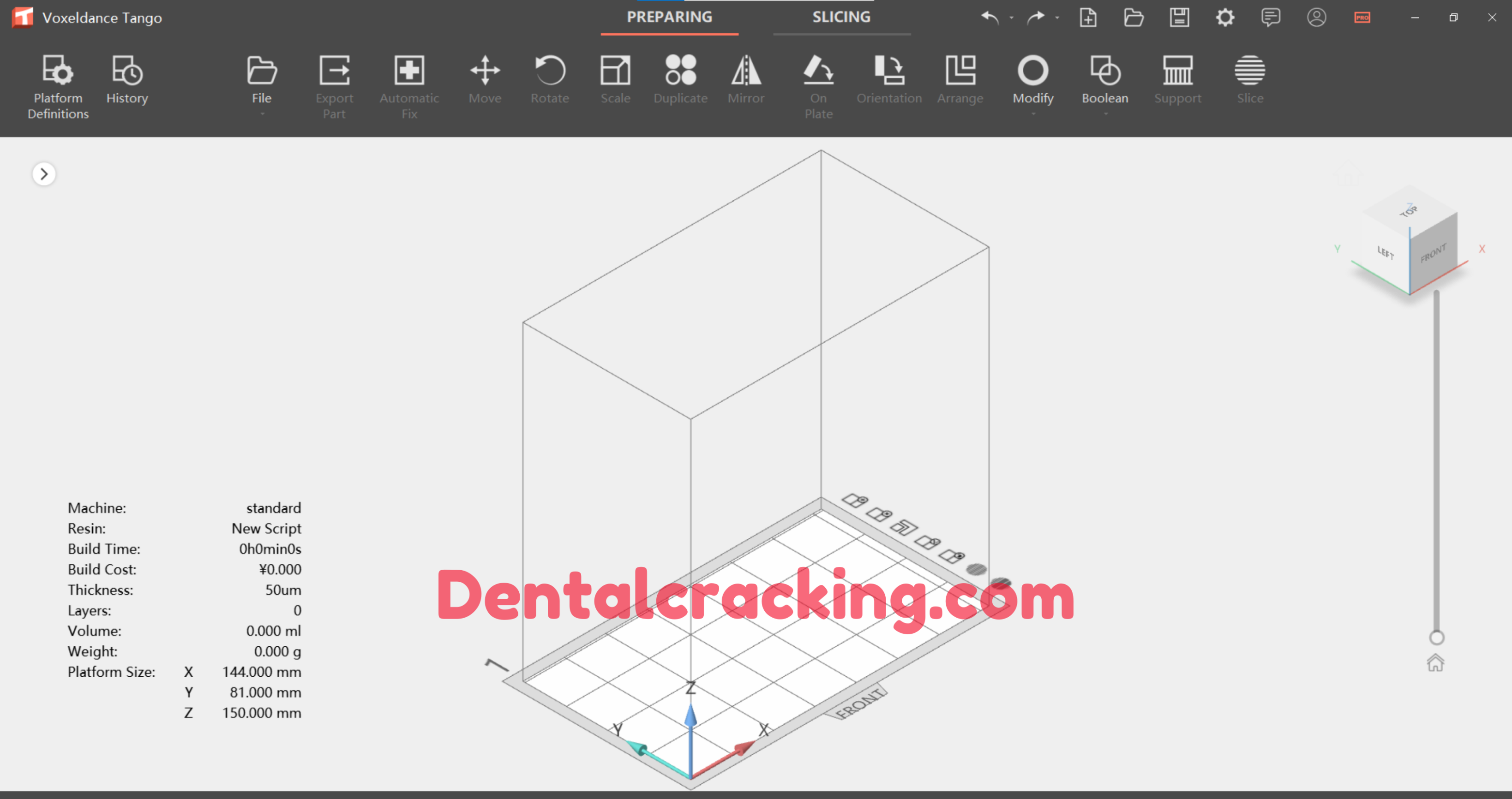Click Build Cost value "¥0.000"
Screen dimensions: 1512x799
pyautogui.click(x=280, y=569)
